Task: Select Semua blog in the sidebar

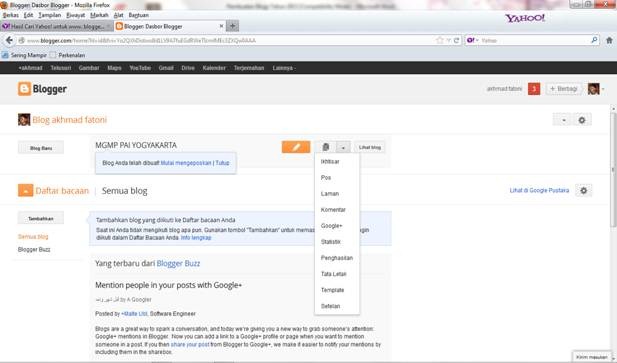Action: (33, 237)
